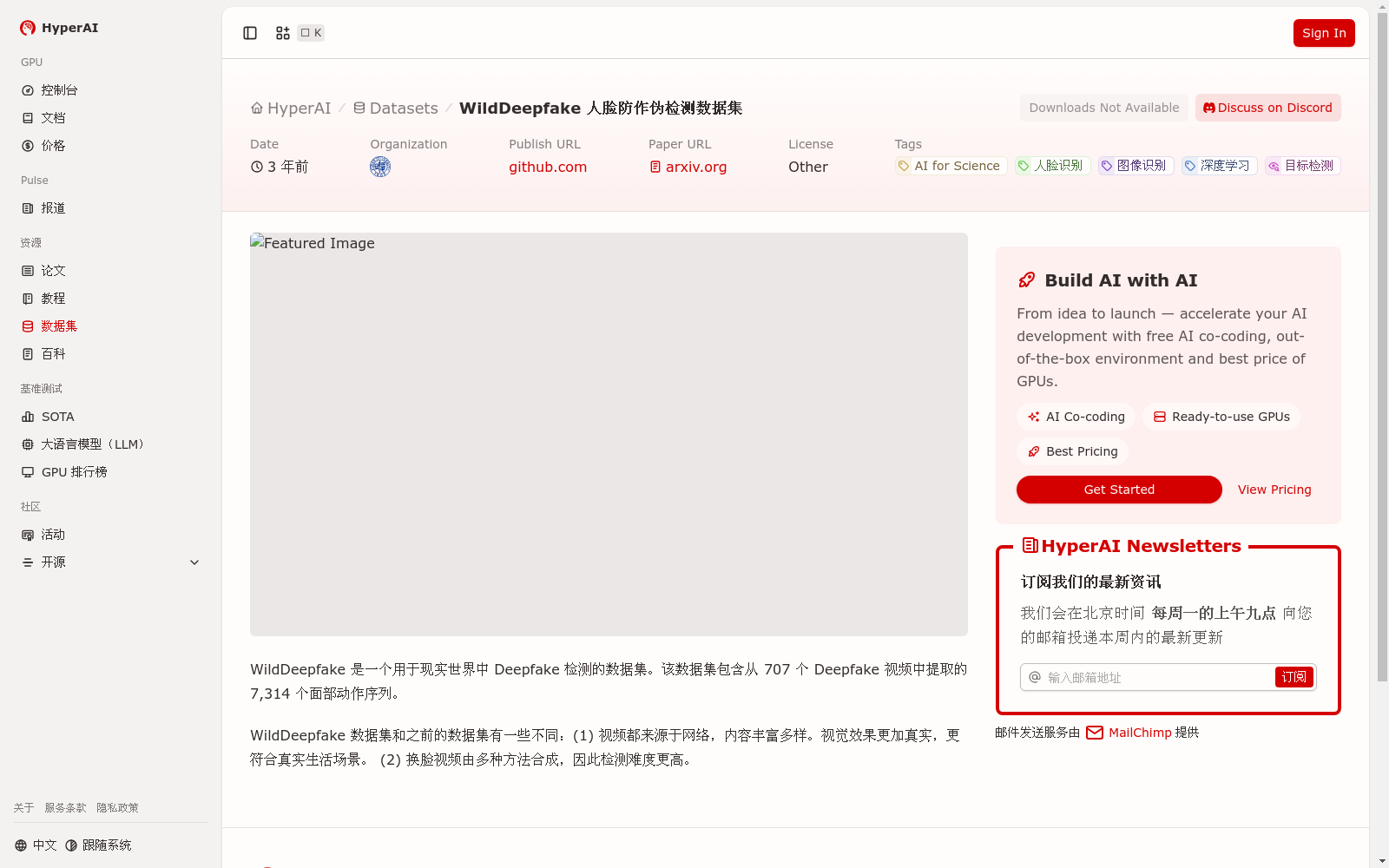Click the Build AI with AI rocket icon
1389x868 pixels.
[1027, 280]
